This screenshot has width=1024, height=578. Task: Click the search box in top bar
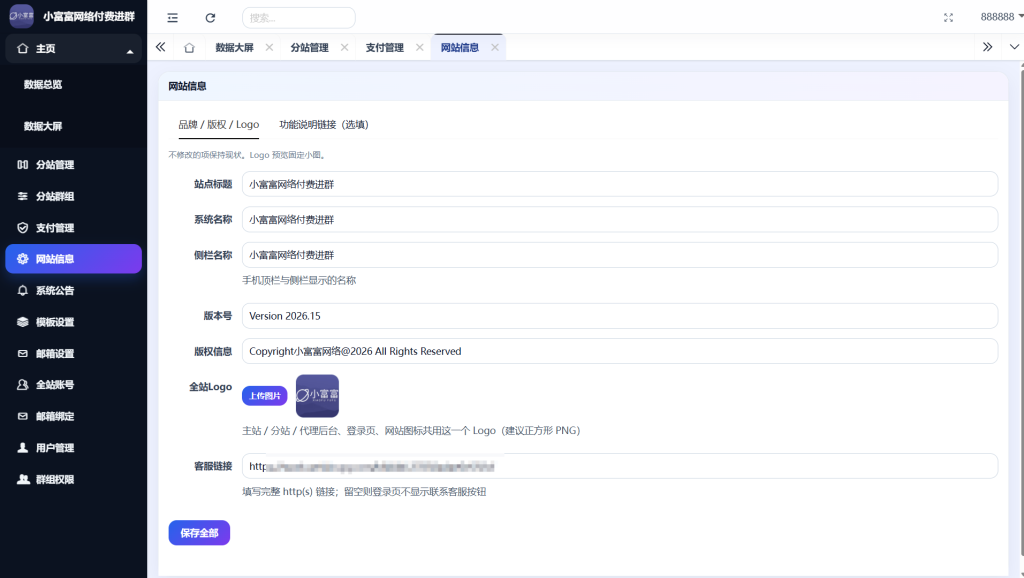pyautogui.click(x=298, y=18)
